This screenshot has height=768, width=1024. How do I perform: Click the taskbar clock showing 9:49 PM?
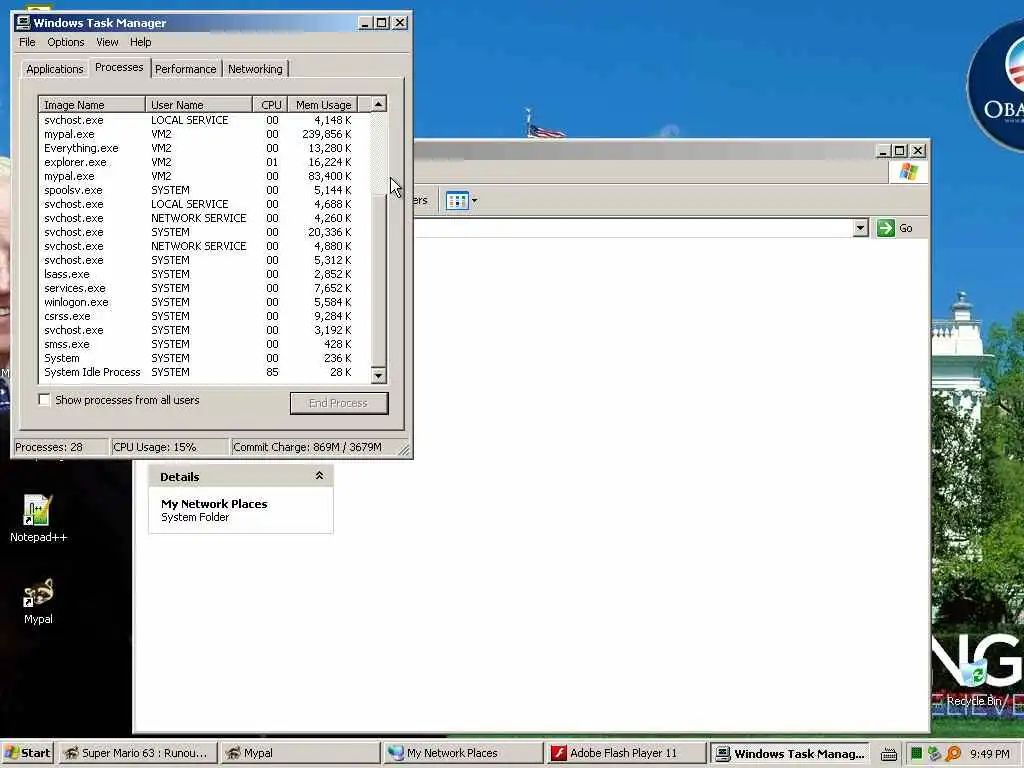click(989, 754)
